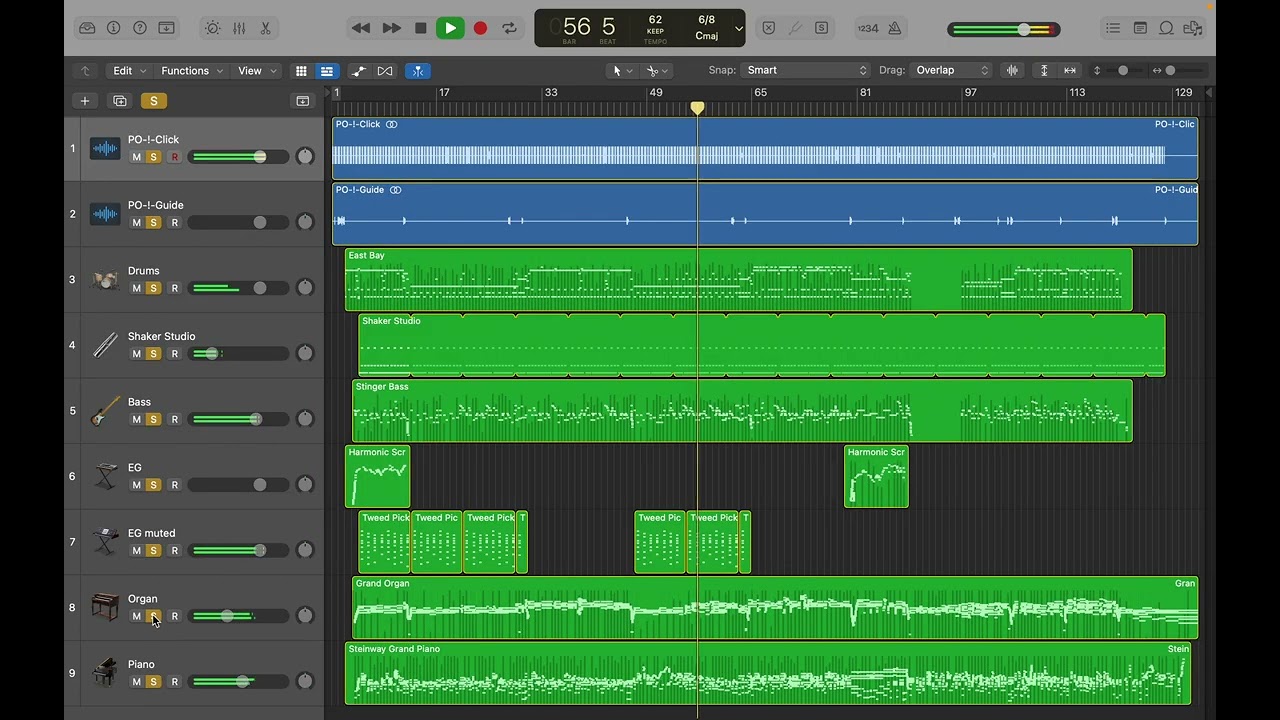Toggle Catch Playhead button
The image size is (1280, 720).
point(418,71)
